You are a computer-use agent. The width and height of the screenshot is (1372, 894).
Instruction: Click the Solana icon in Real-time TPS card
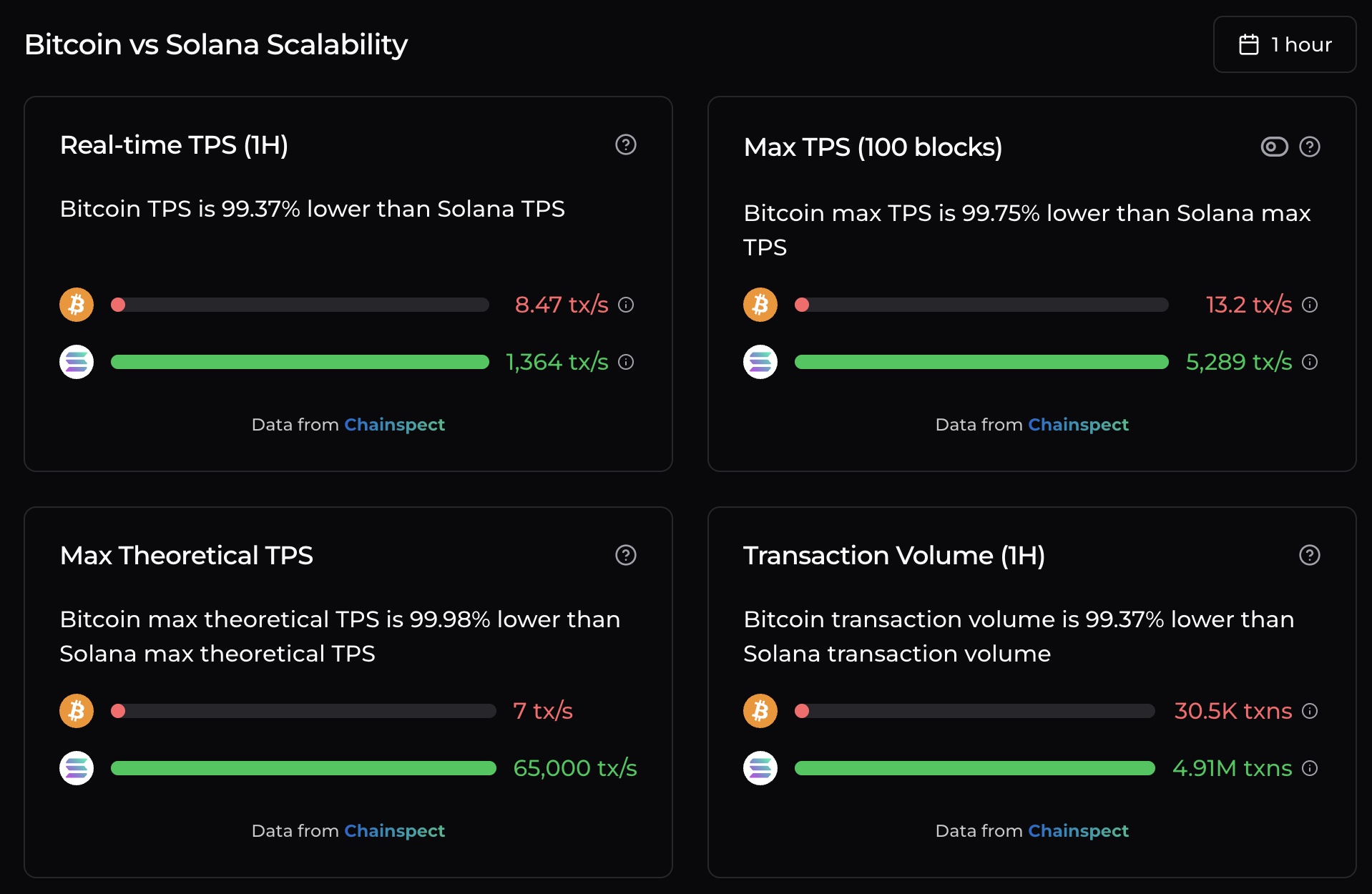76,362
